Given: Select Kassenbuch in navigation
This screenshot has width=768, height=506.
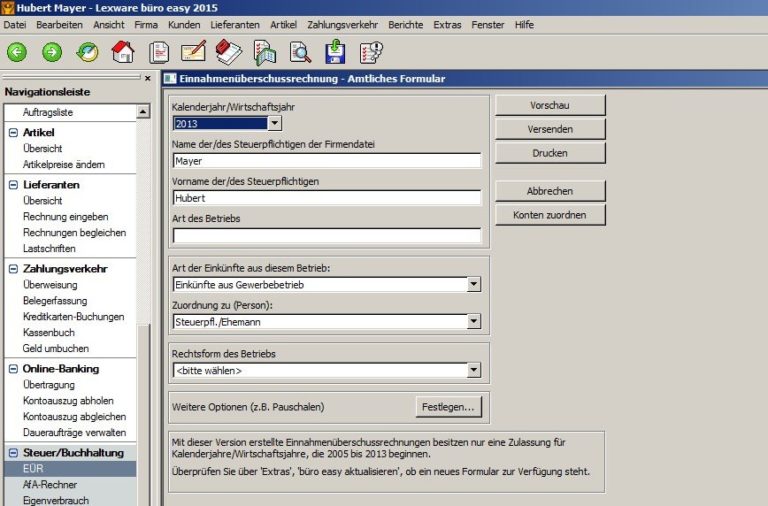Looking at the screenshot, I should pyautogui.click(x=48, y=333).
